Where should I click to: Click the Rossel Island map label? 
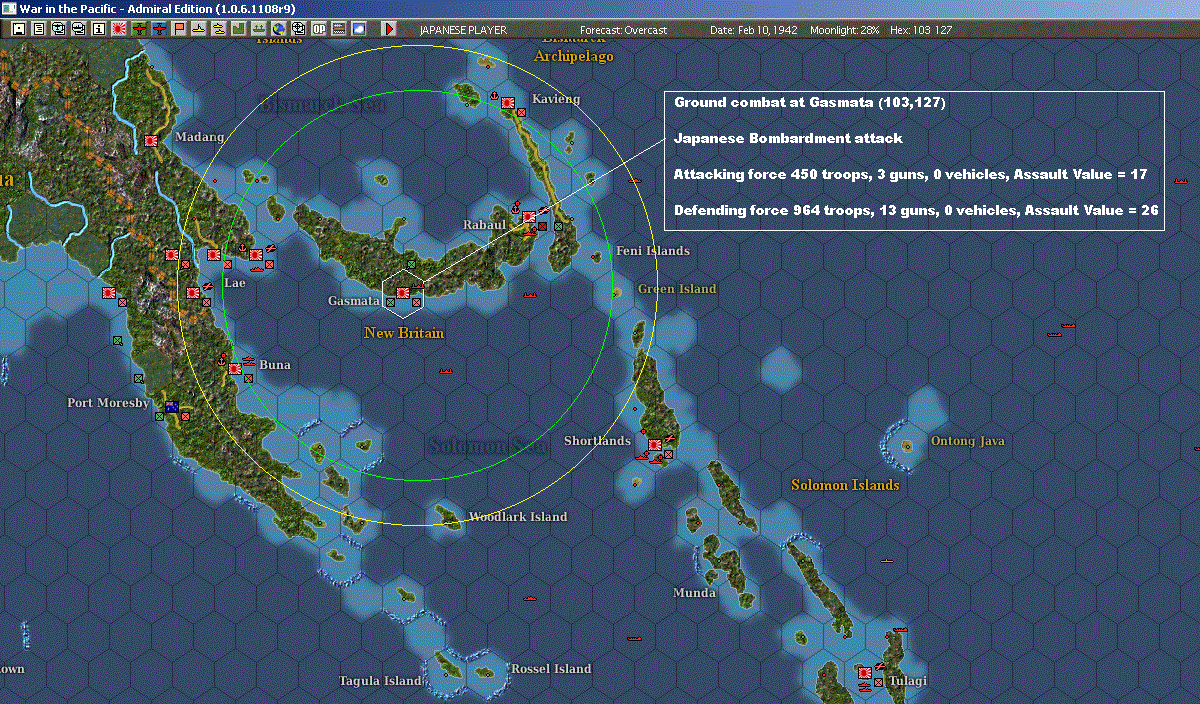551,669
